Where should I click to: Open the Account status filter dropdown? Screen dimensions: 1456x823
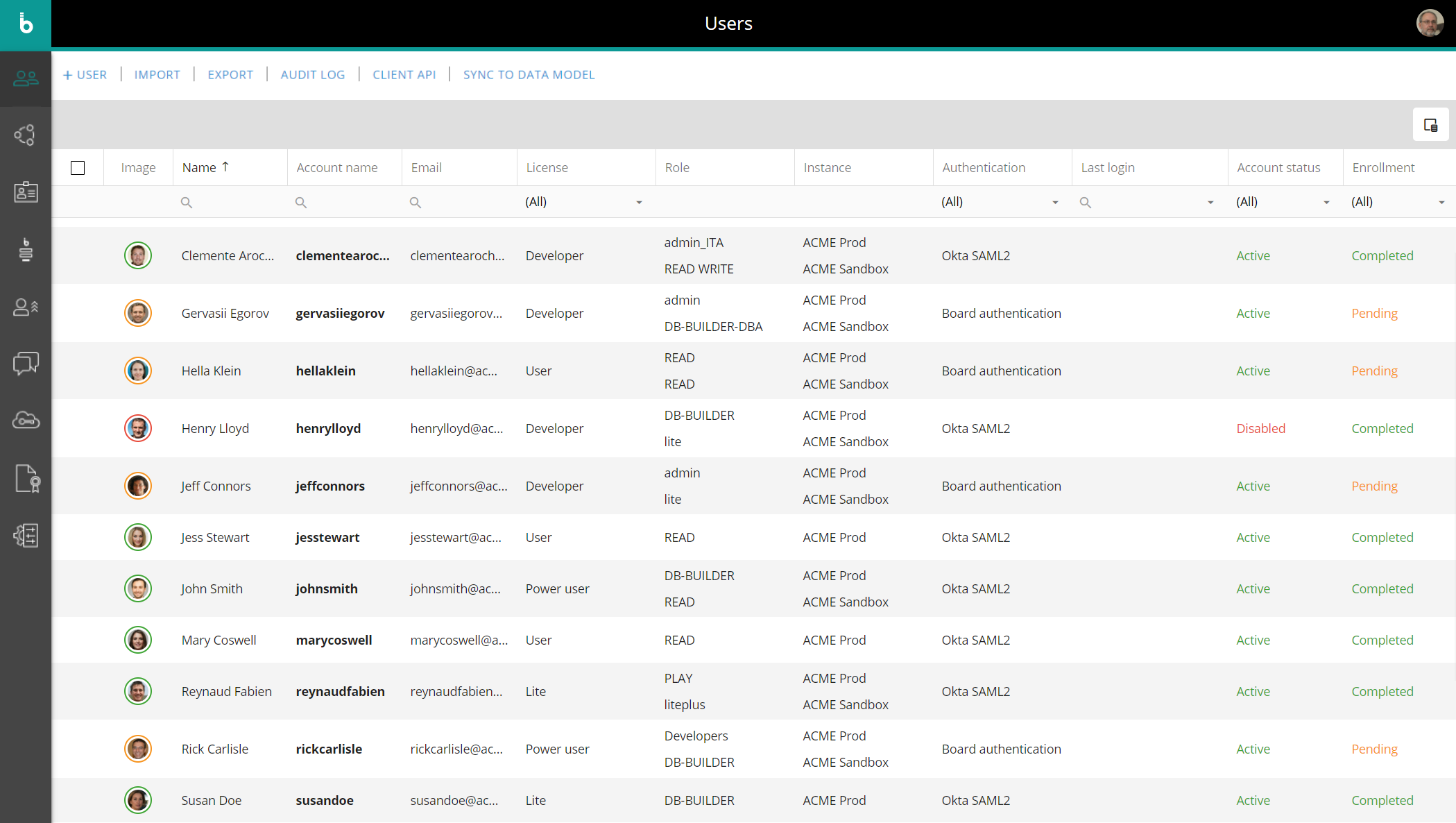click(x=1326, y=202)
